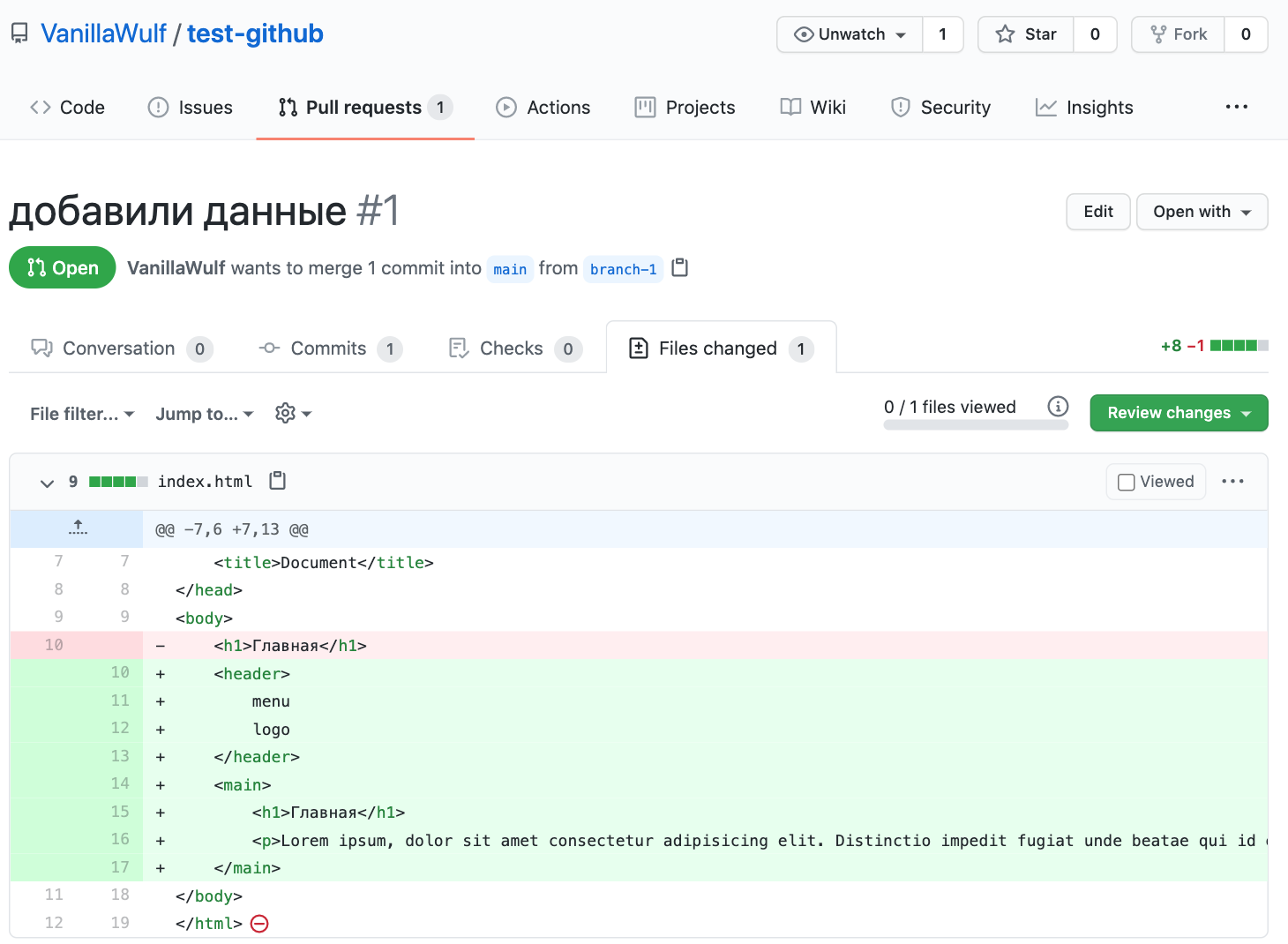1288x944 pixels.
Task: Click the main base branch link
Action: [510, 269]
